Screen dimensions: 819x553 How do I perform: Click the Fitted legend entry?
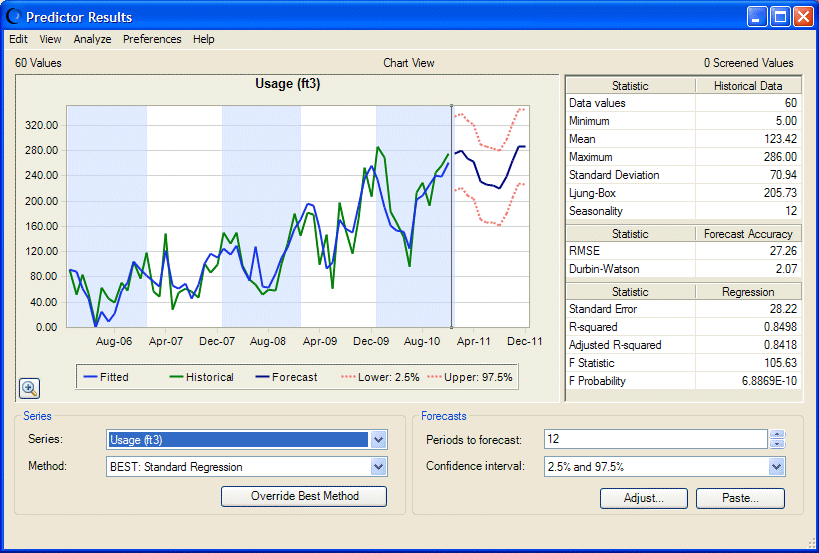106,377
